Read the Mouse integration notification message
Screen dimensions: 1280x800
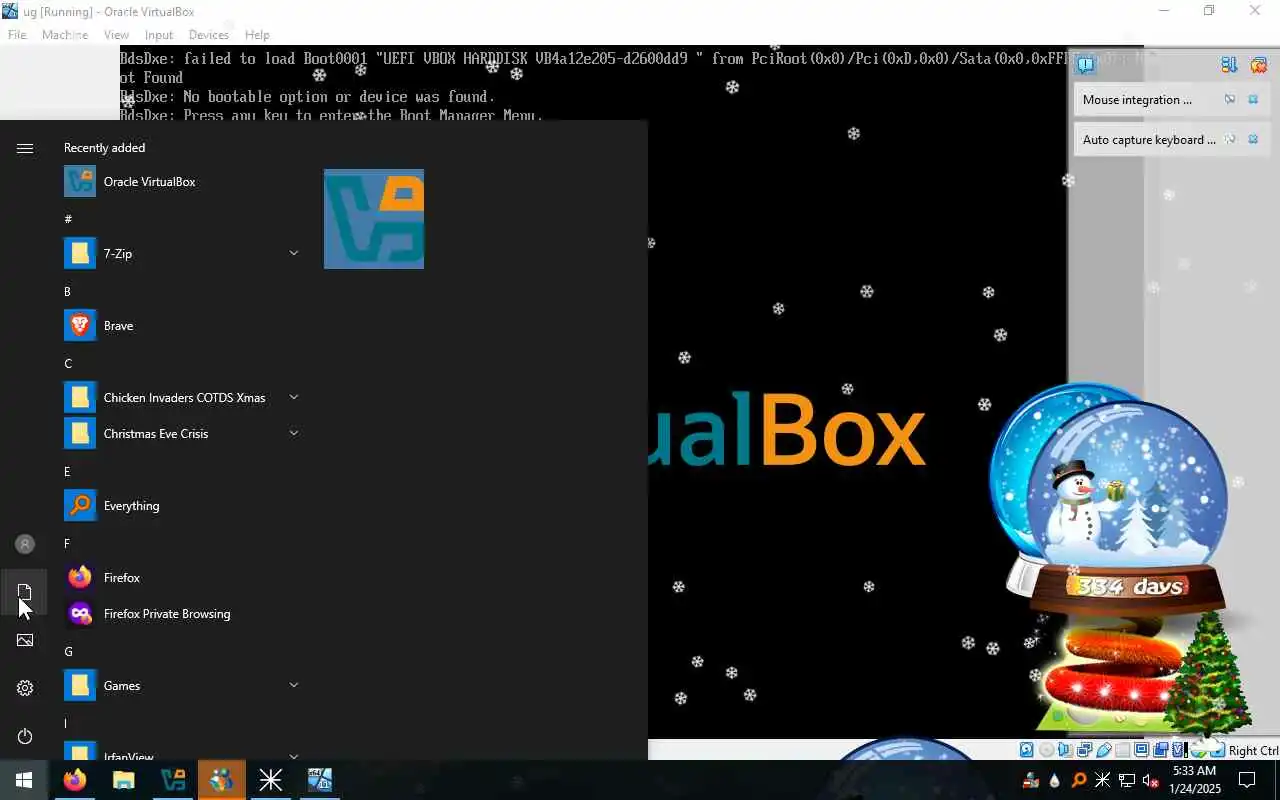point(1137,100)
